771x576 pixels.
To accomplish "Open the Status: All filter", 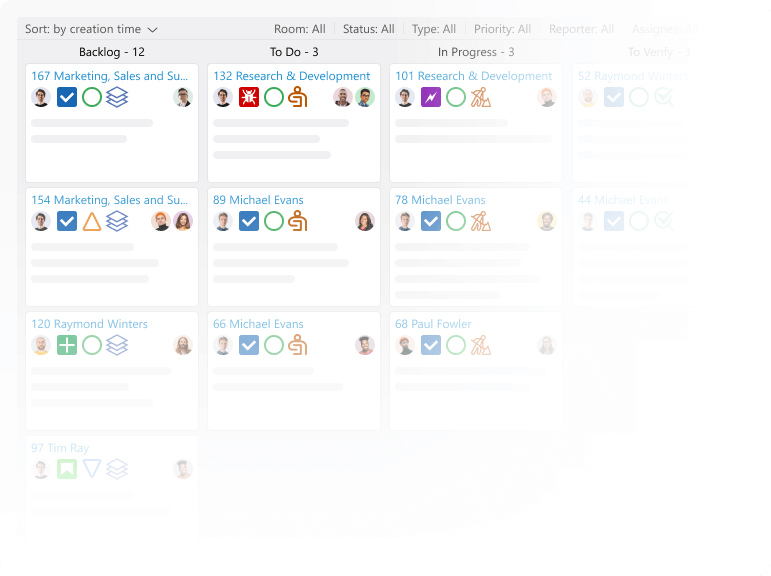I will (368, 29).
